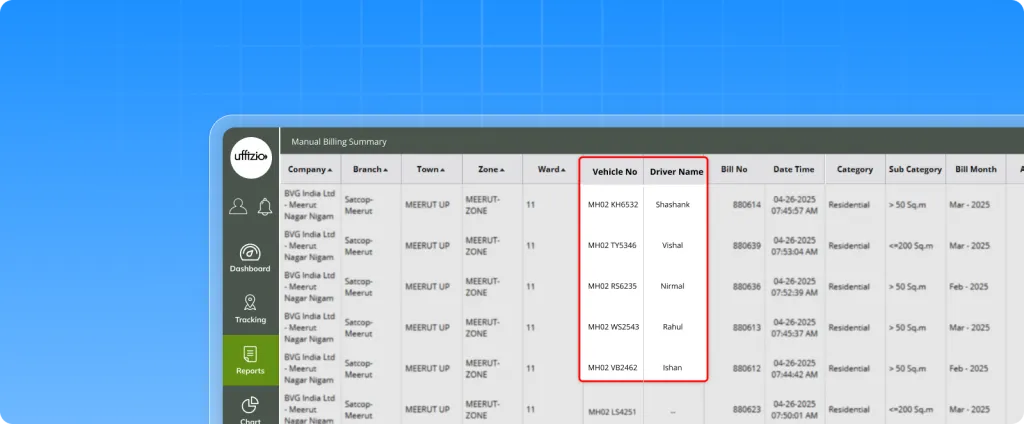Sort by the Company column arrow
1024x424 pixels.
330,170
